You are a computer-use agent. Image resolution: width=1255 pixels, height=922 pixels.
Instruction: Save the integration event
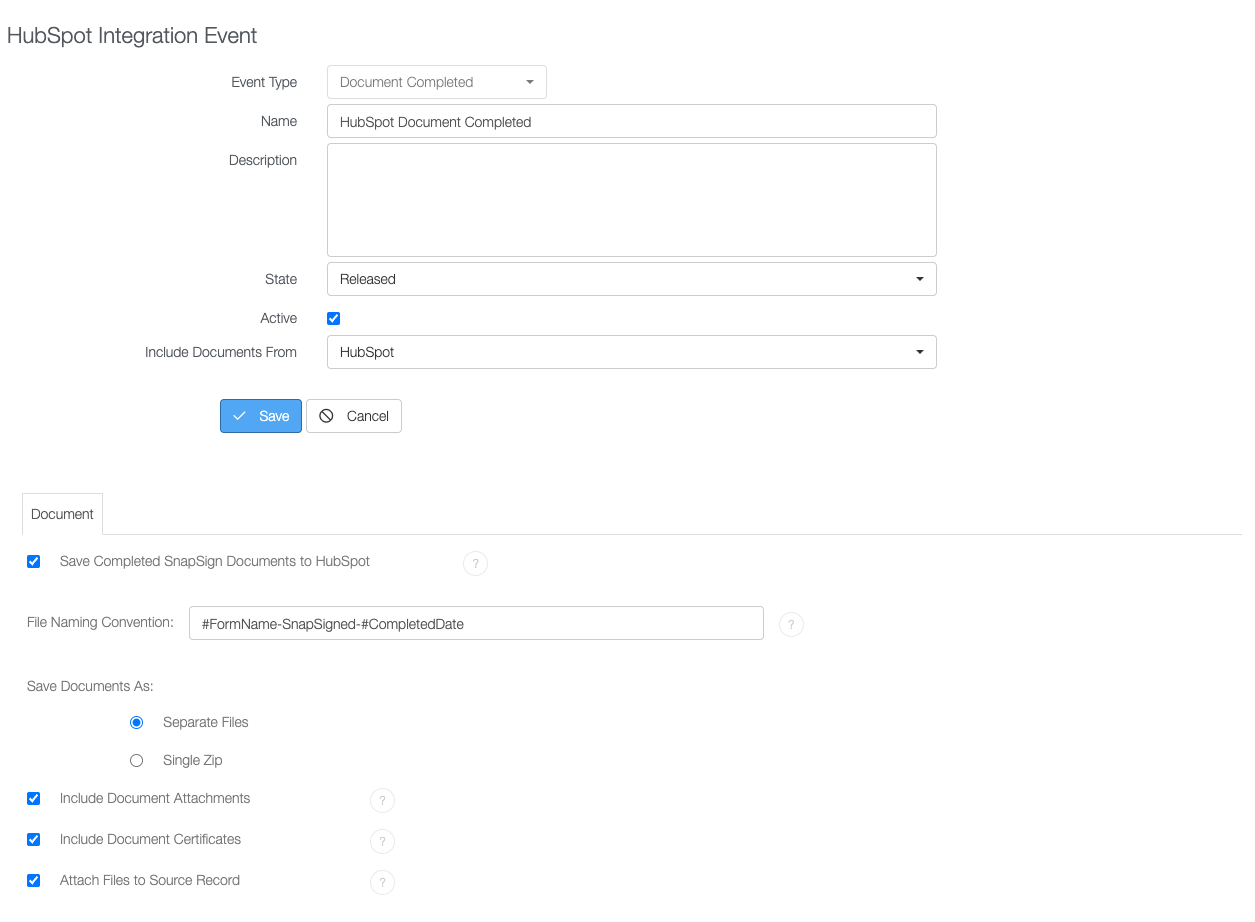point(261,416)
